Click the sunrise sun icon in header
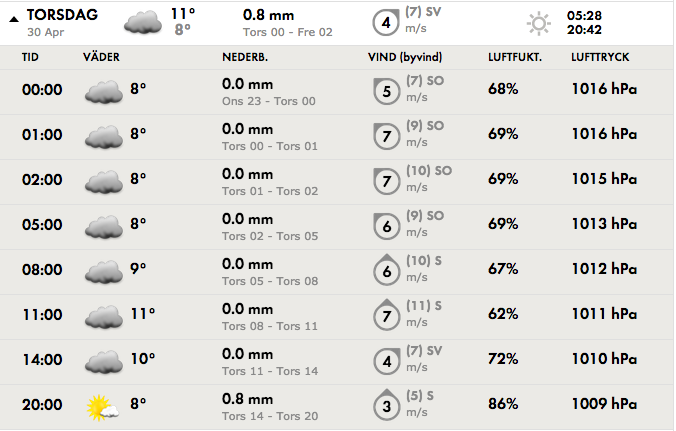This screenshot has width=676, height=431. [539, 23]
